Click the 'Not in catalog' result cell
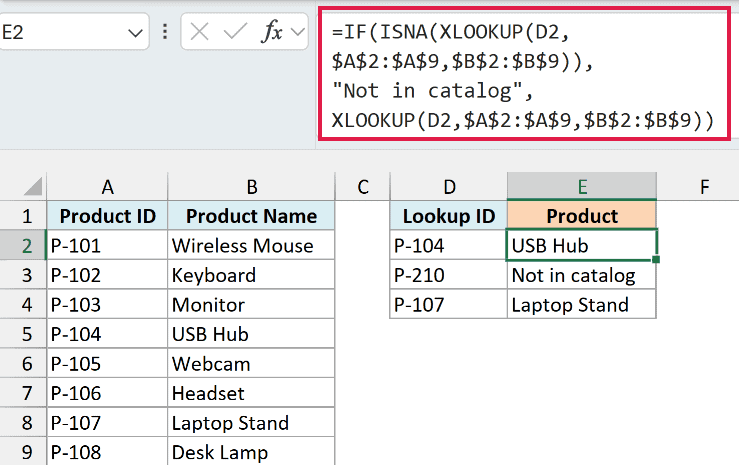739x465 pixels. click(582, 275)
